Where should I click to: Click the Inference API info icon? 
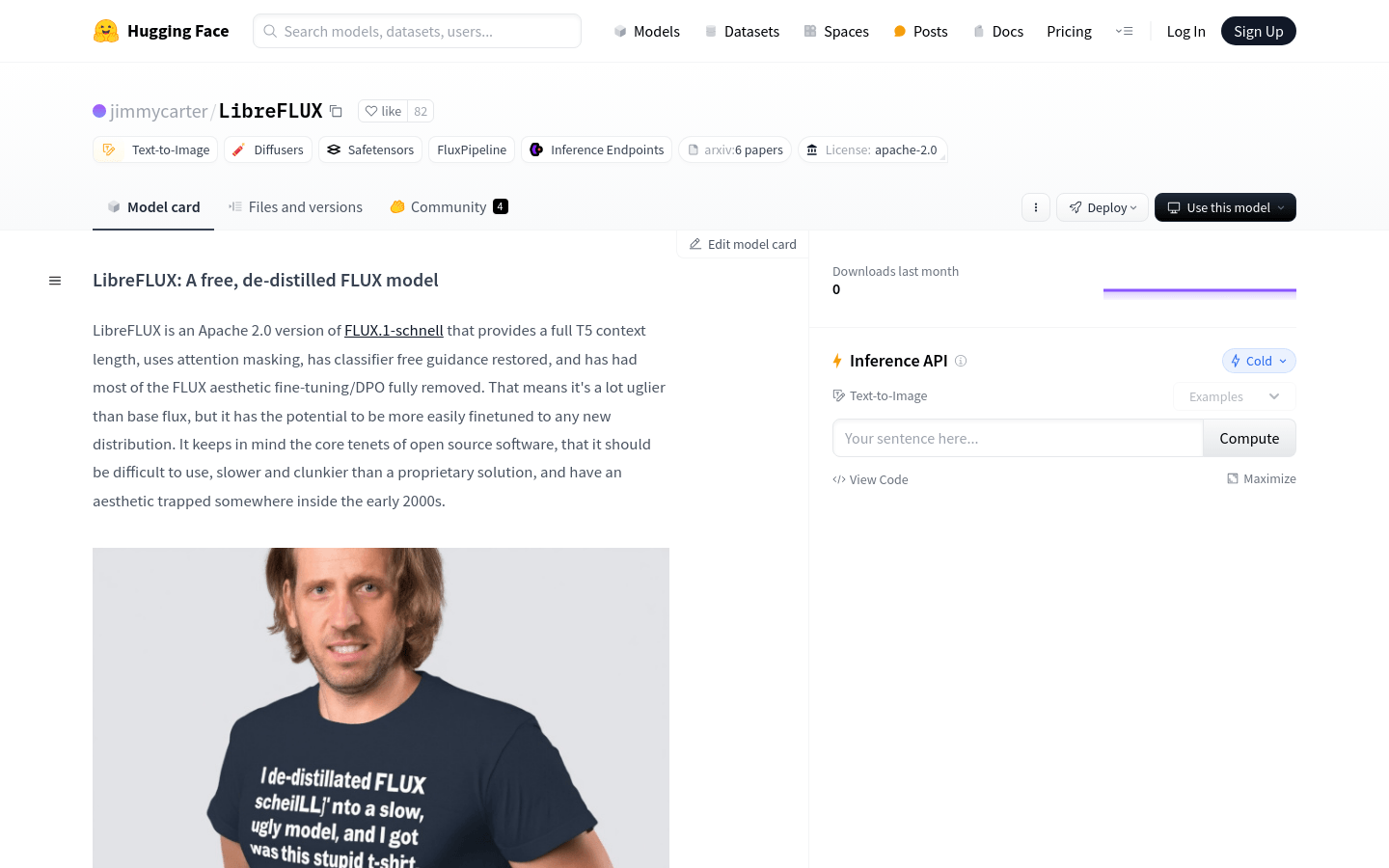coord(961,361)
